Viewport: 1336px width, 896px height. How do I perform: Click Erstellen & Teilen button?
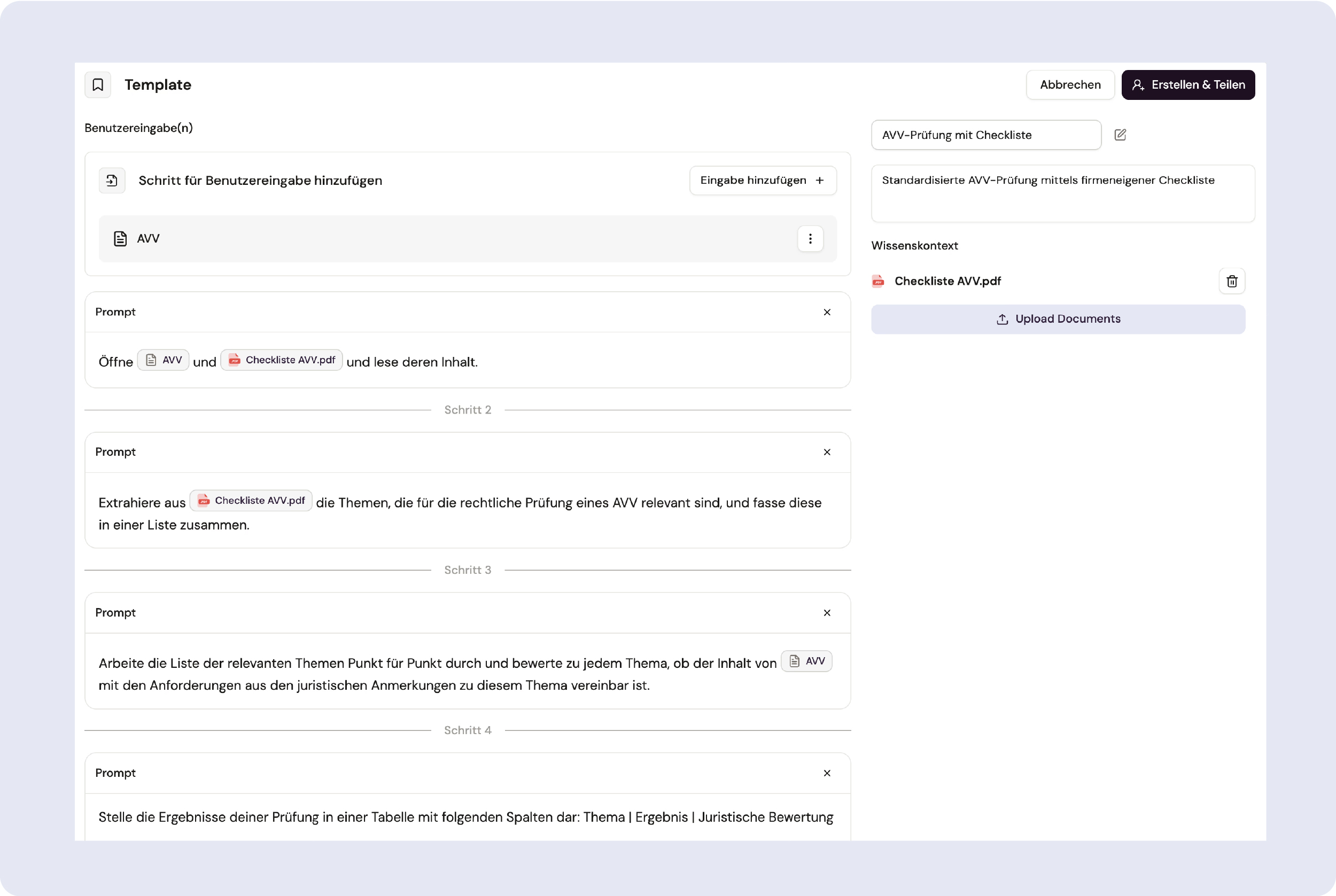coord(1188,84)
